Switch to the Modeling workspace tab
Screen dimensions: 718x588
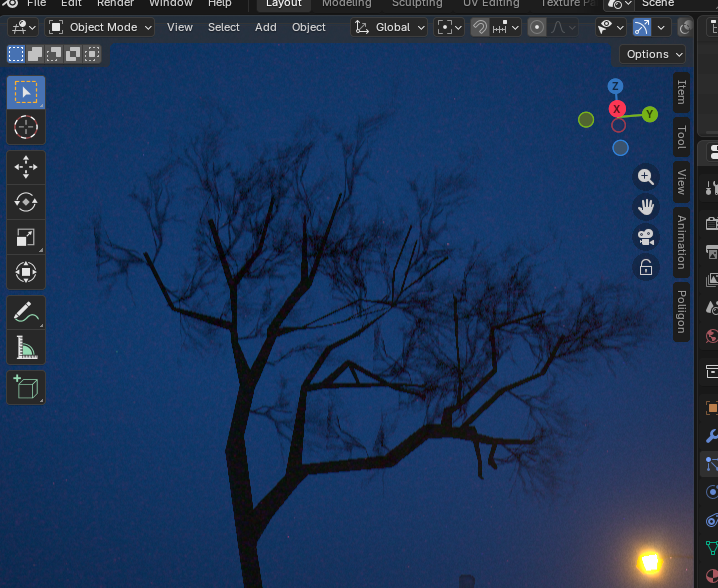click(x=347, y=4)
